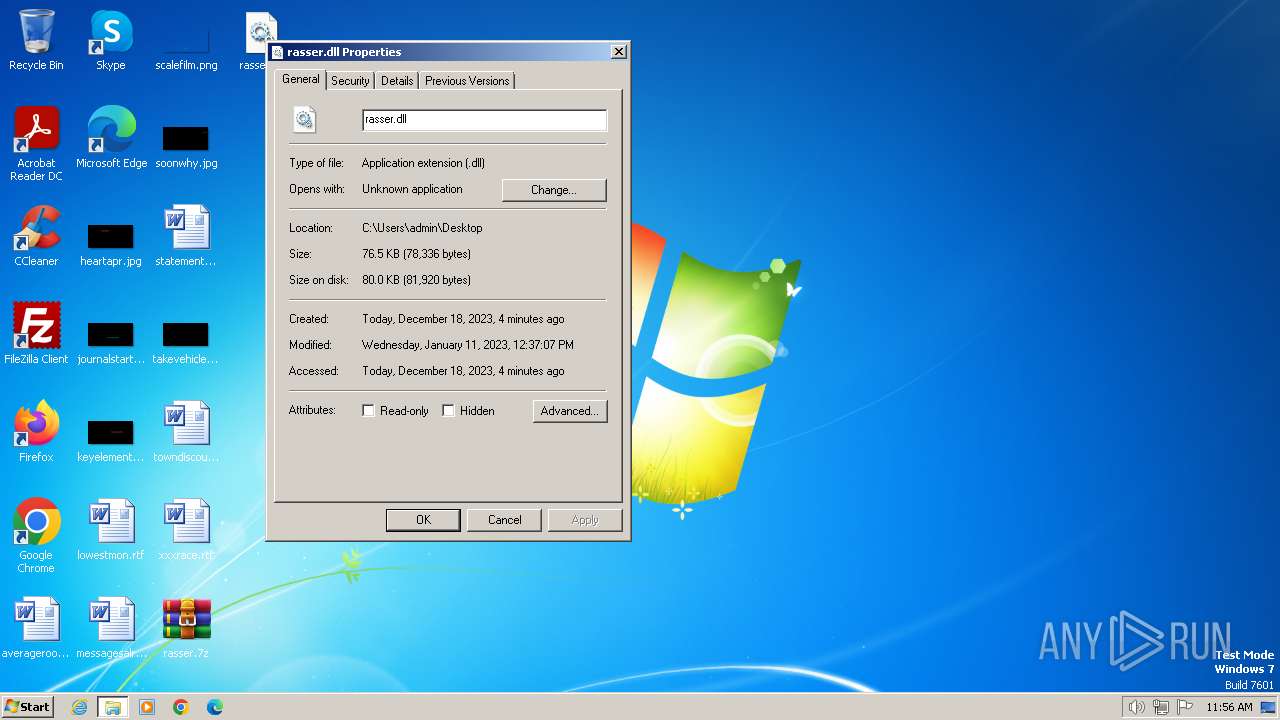Viewport: 1280px width, 720px height.
Task: Click the size value 76.5 KB
Action: coord(416,254)
